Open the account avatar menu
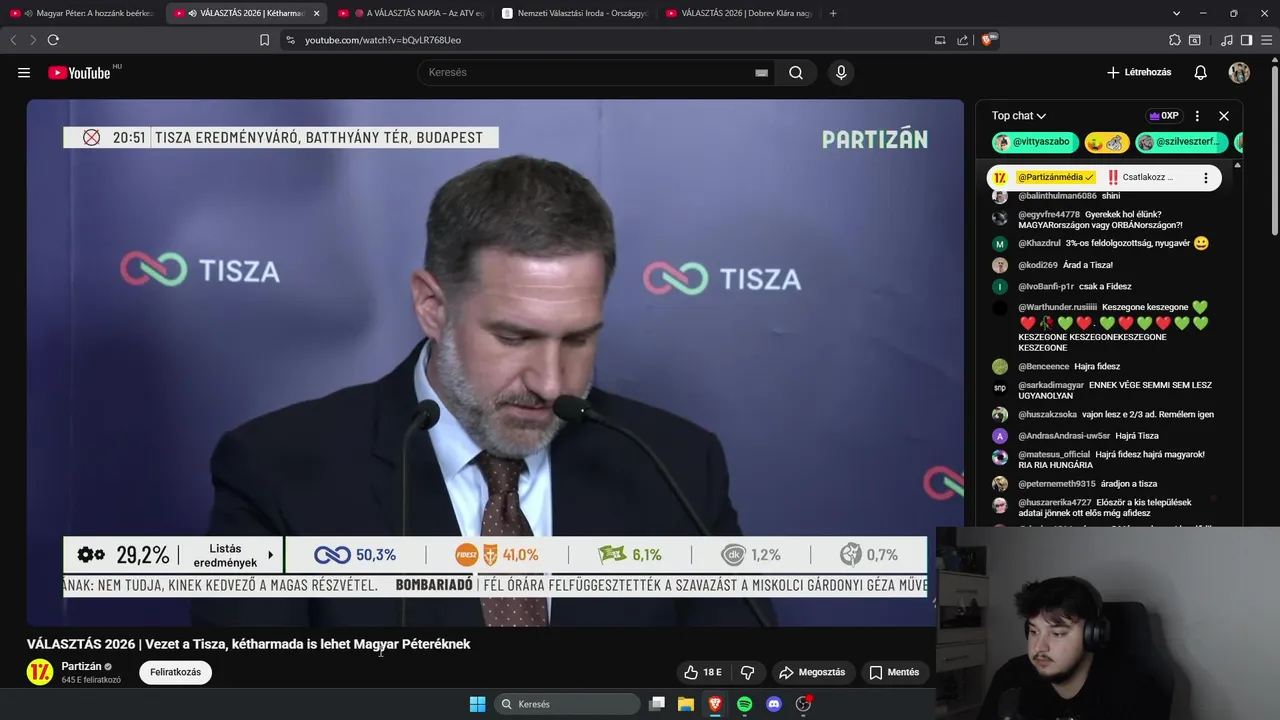This screenshot has height=720, width=1280. tap(1239, 72)
